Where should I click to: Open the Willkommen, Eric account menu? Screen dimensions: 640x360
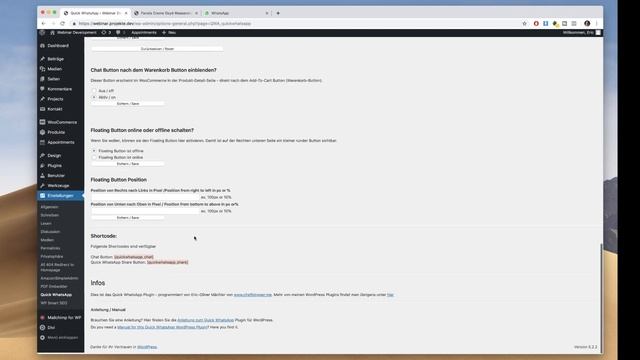click(x=582, y=32)
